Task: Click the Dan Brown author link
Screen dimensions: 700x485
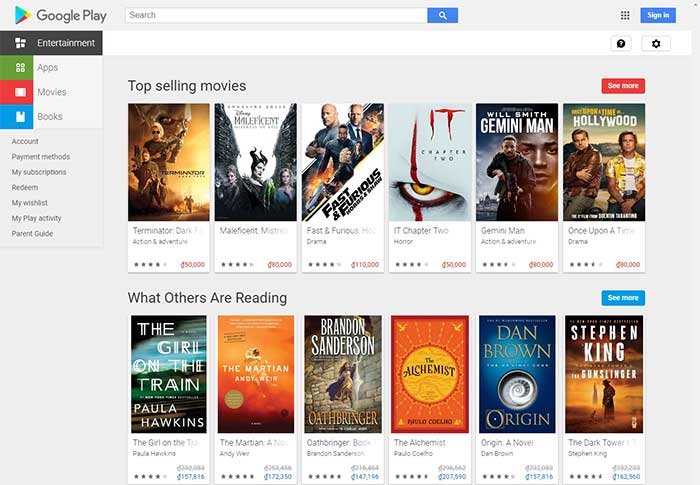Action: [497, 454]
